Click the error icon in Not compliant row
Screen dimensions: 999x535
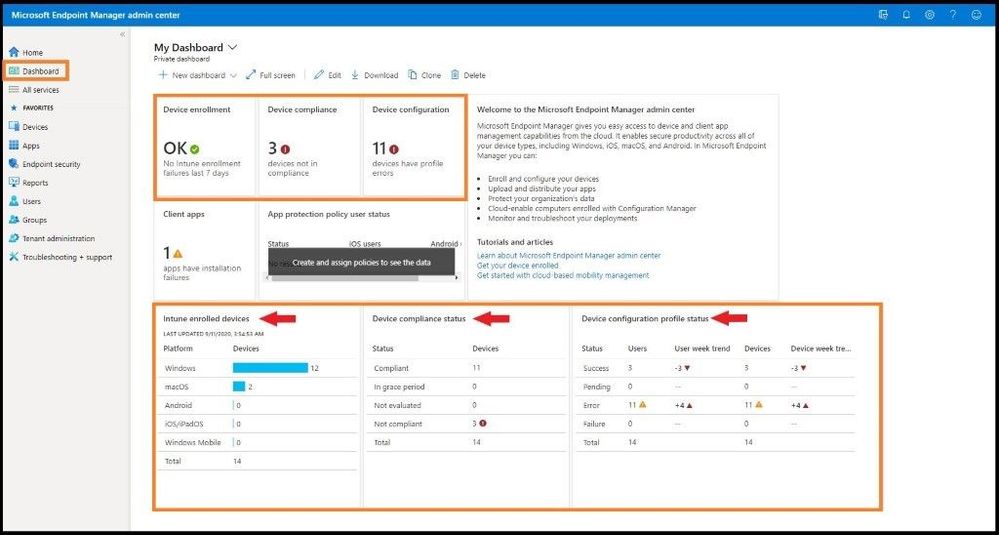tap(483, 424)
